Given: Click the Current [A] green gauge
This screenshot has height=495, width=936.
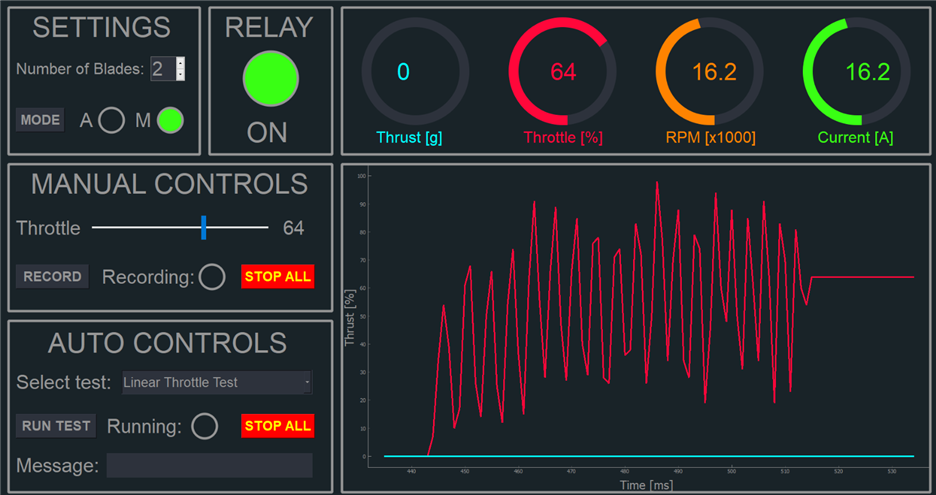Looking at the screenshot, I should pyautogui.click(x=857, y=72).
